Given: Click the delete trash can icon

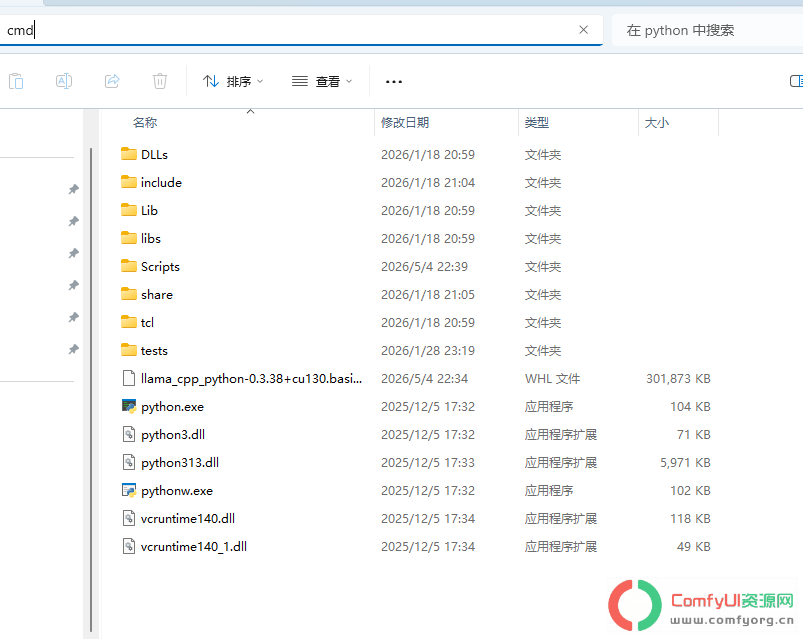Looking at the screenshot, I should click(x=160, y=81).
